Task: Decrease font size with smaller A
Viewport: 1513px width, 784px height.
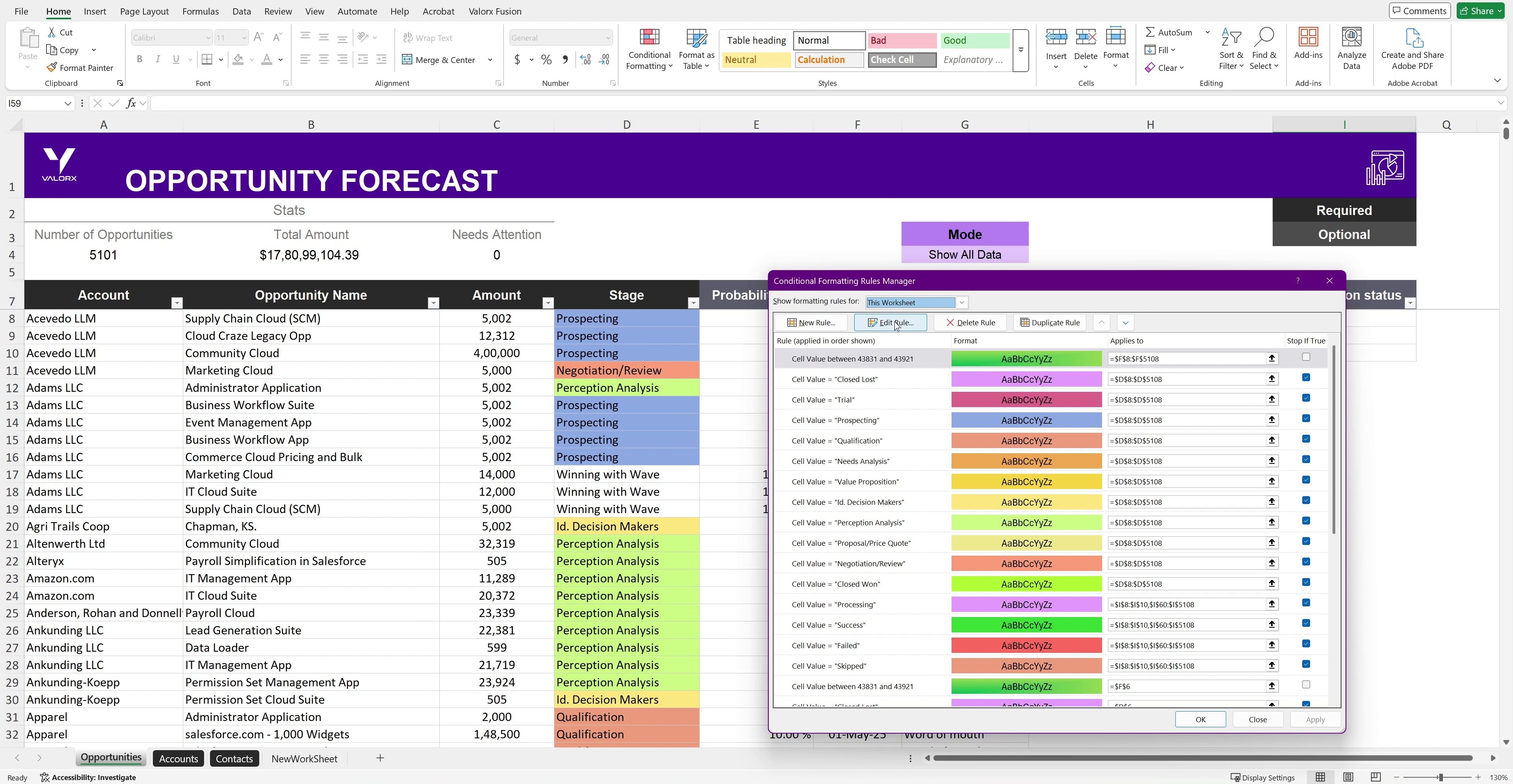Action: pos(278,37)
